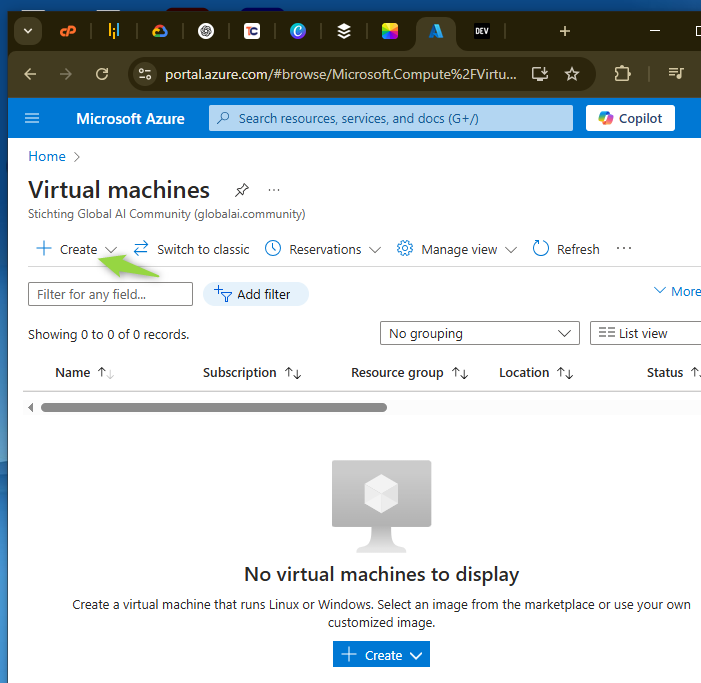Switch to the ChatGPT browser tab
This screenshot has height=683, width=701.
coord(206,31)
